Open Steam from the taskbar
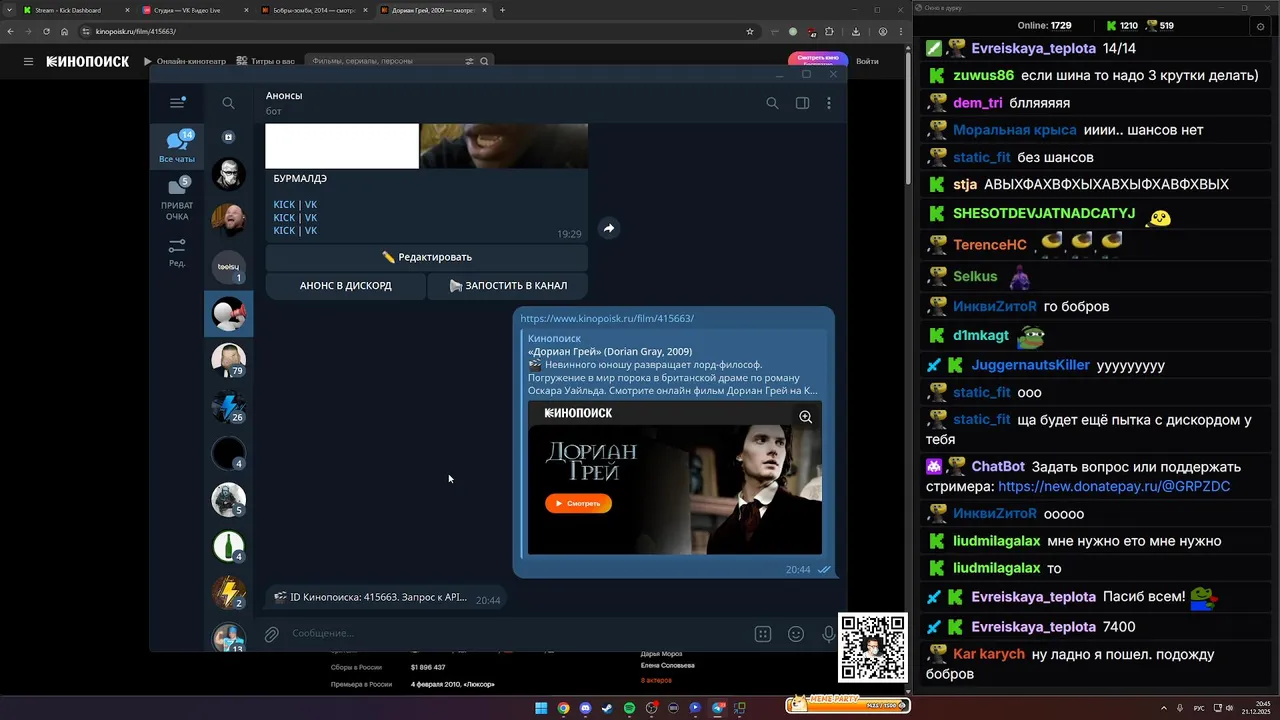 [x=607, y=708]
